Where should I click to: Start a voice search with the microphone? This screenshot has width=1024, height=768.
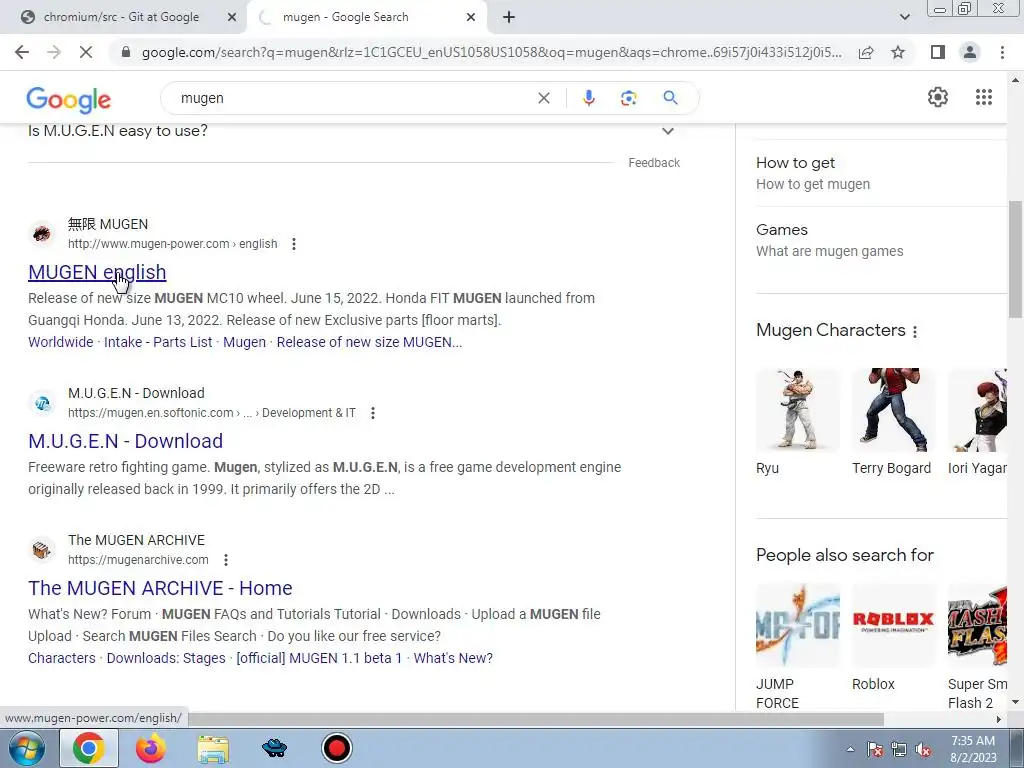click(x=588, y=98)
